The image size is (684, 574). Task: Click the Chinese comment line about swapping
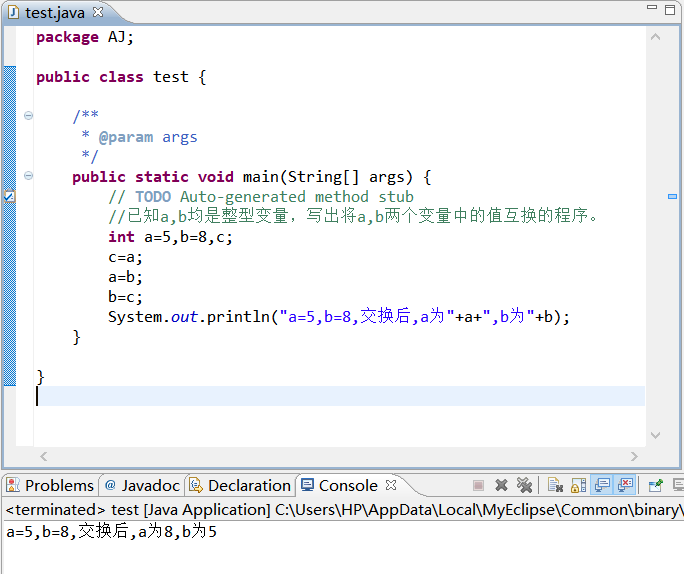(353, 216)
